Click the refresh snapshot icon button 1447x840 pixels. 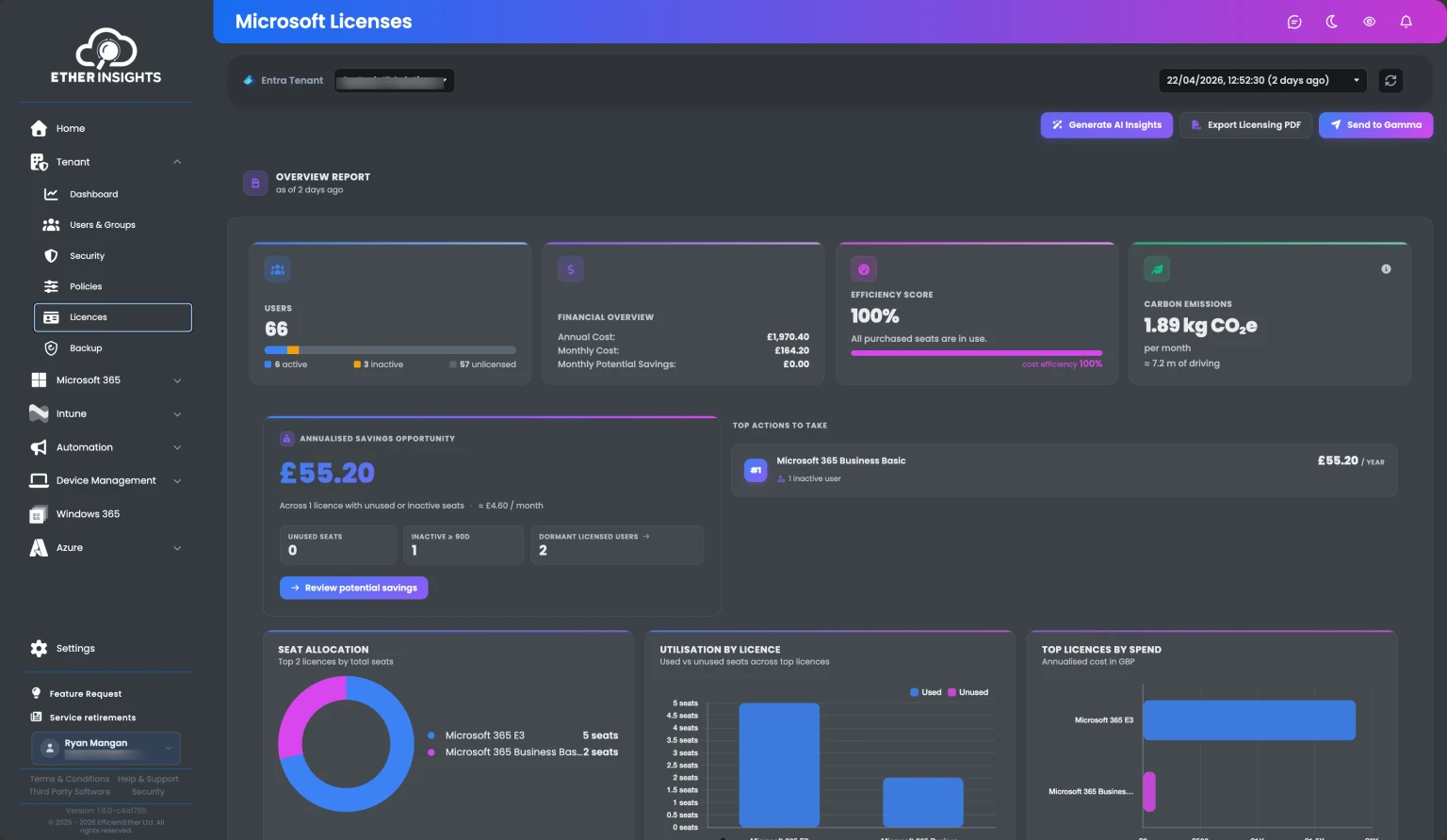[x=1390, y=81]
